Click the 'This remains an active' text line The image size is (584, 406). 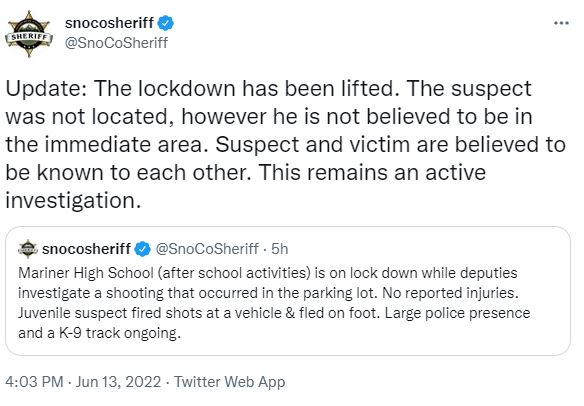[x=372, y=172]
